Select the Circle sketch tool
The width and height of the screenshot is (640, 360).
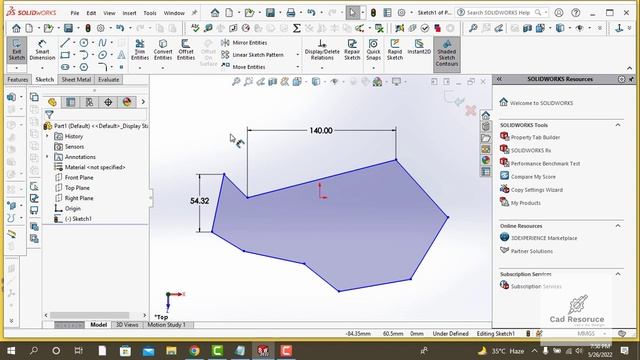[84, 43]
